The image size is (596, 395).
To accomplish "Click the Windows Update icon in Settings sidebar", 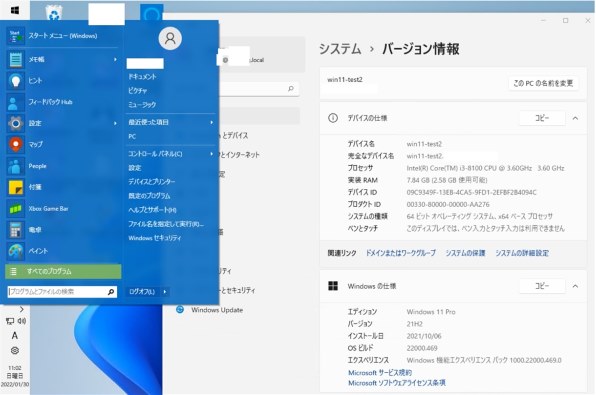I will click(180, 309).
